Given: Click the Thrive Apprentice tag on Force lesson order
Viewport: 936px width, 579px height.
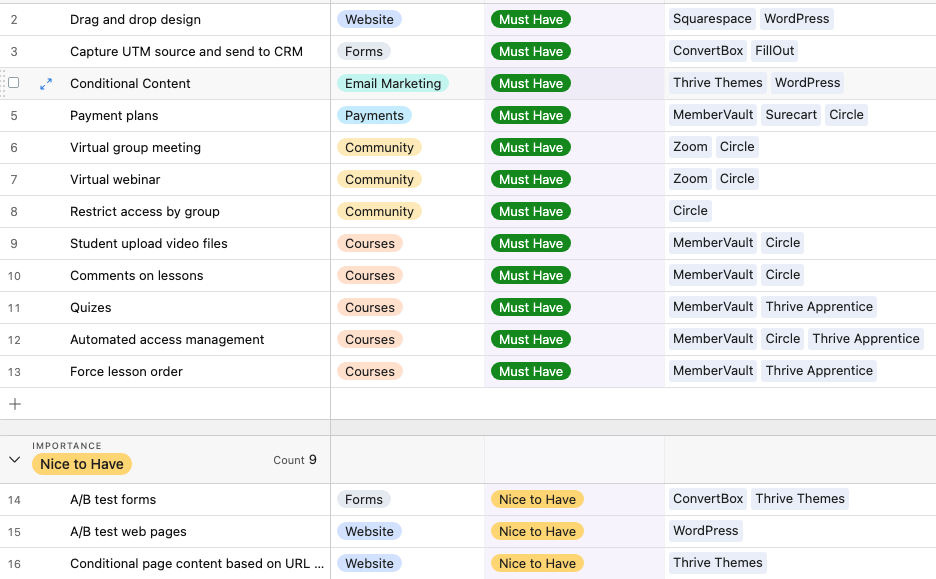Looking at the screenshot, I should 819,370.
